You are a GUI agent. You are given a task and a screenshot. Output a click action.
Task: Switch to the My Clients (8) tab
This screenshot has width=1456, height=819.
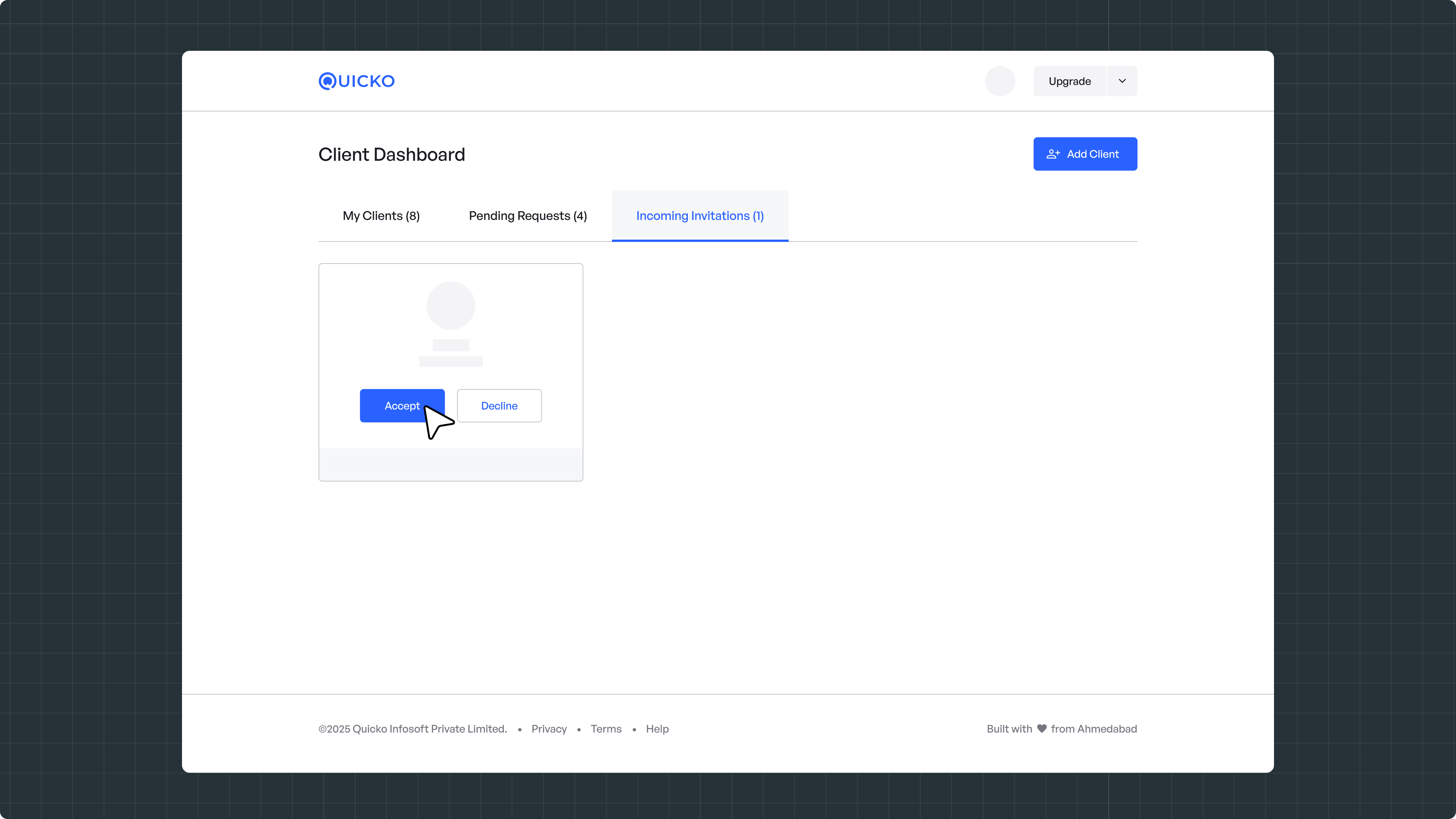coord(381,216)
